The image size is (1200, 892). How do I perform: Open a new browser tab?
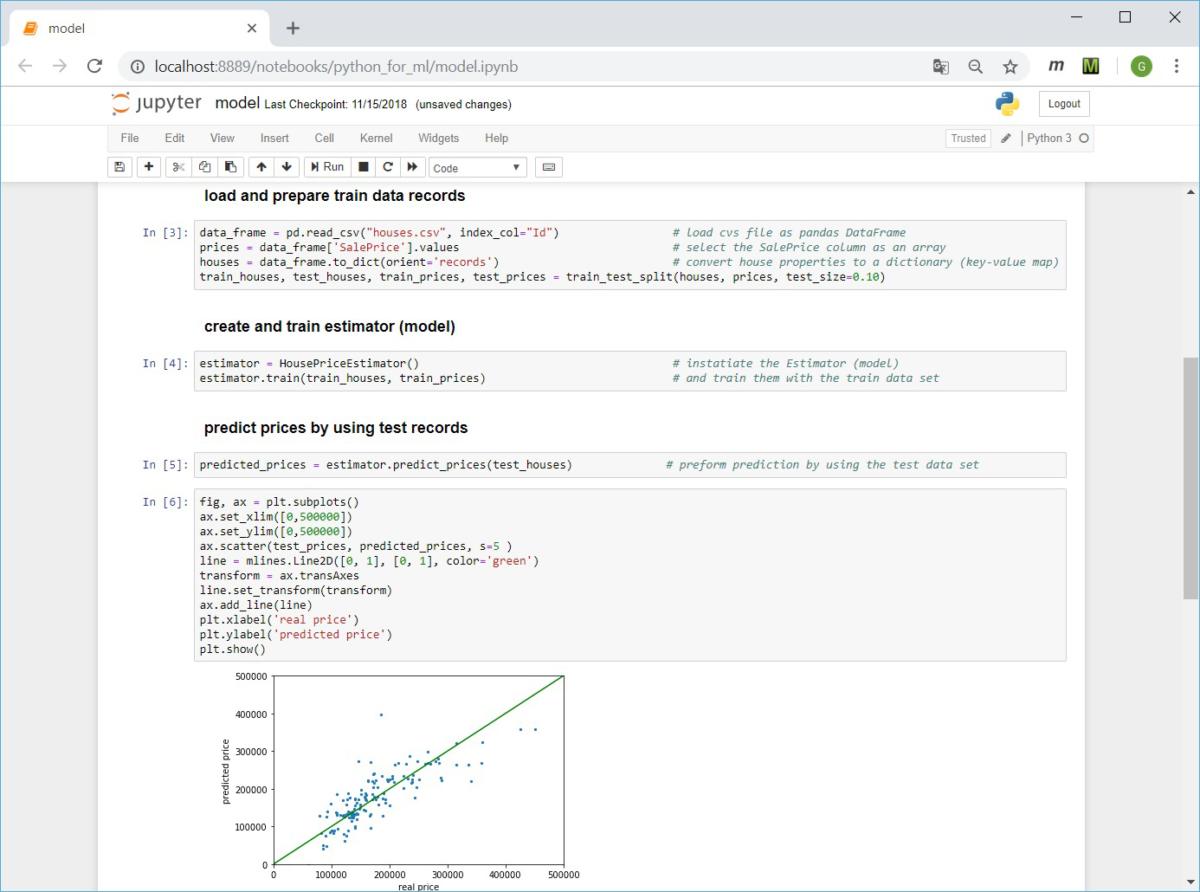292,28
